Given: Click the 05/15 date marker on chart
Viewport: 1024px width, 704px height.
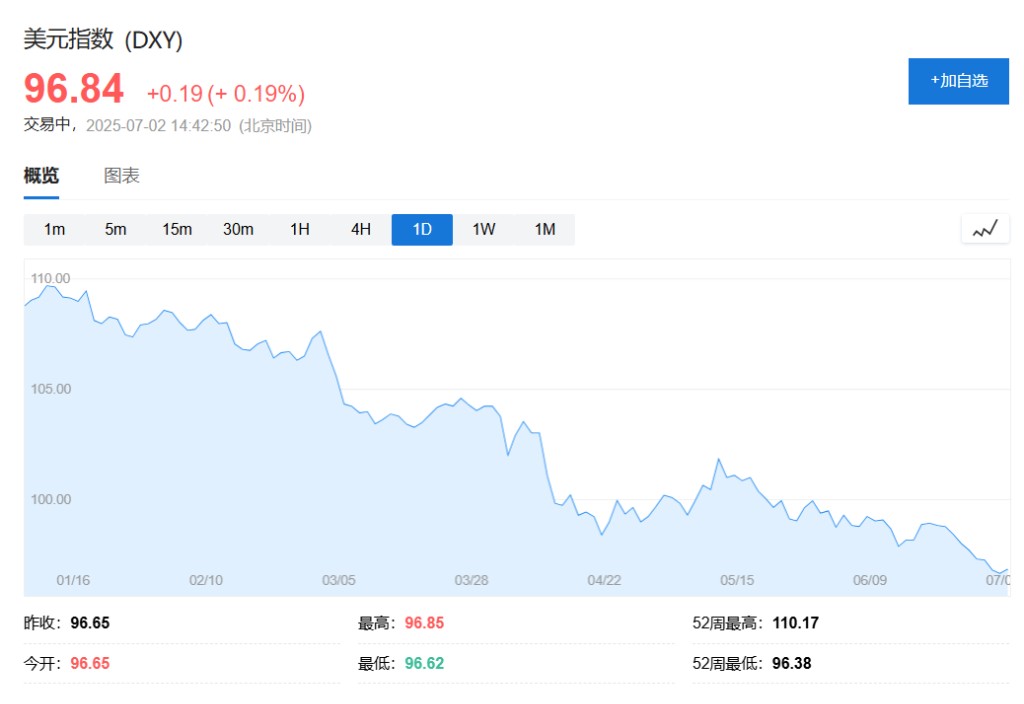Looking at the screenshot, I should pyautogui.click(x=737, y=580).
